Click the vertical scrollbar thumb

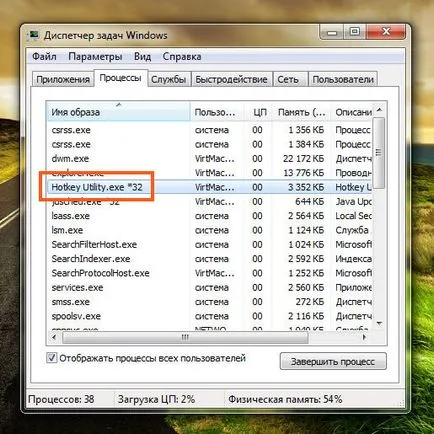pos(378,153)
